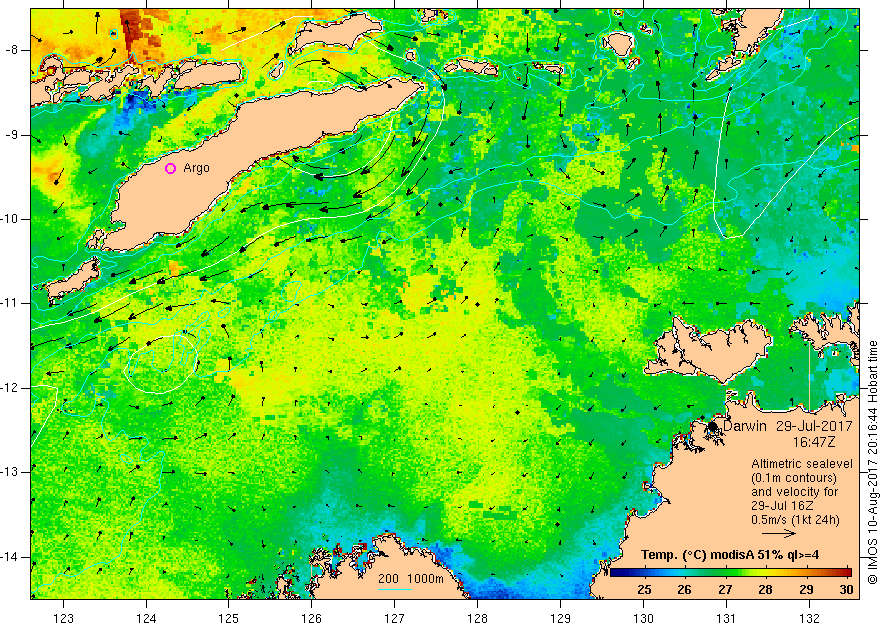Click latitude axis label -12
This screenshot has height=630, width=880.
[11, 388]
